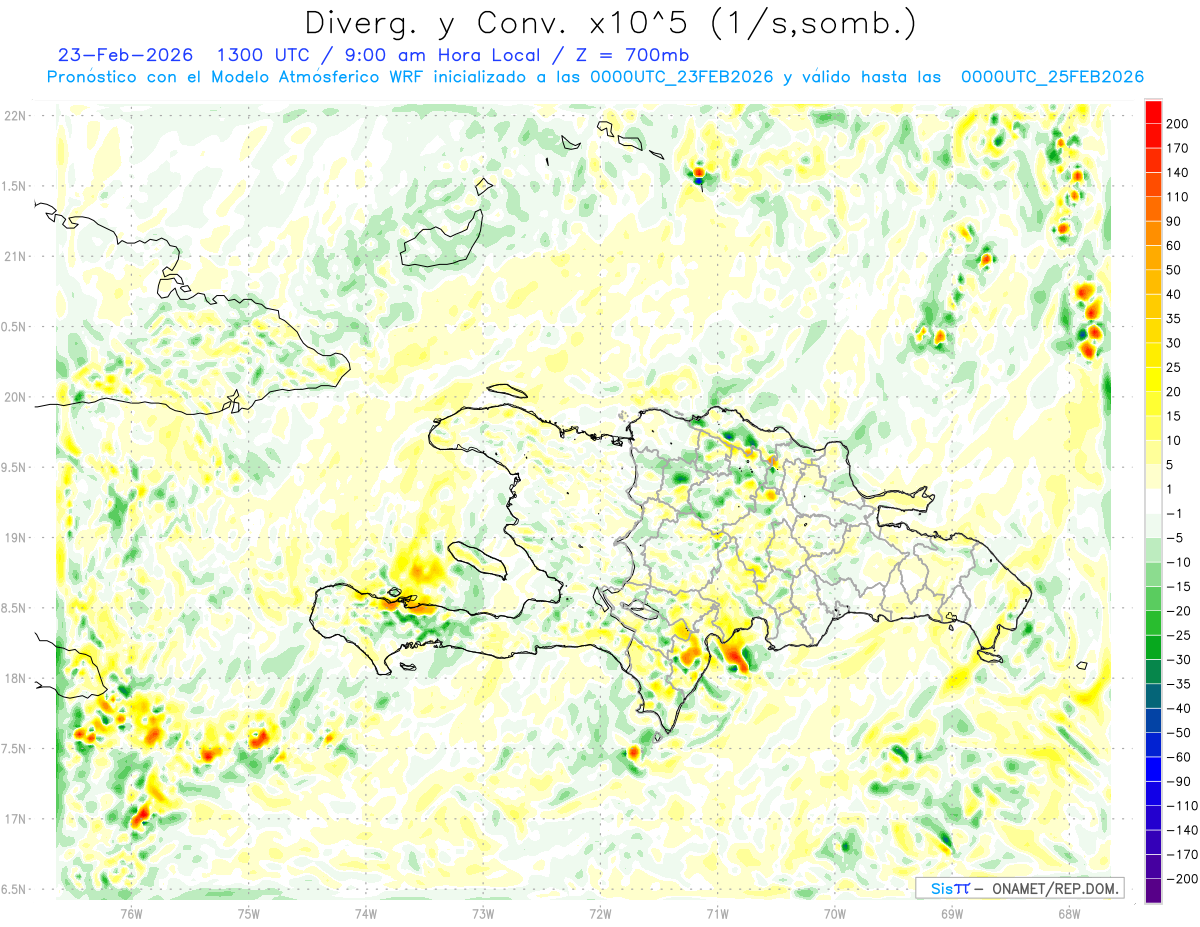Click the "-5" color scale label
Viewport: 1200px width, 927px height.
(x=1176, y=538)
